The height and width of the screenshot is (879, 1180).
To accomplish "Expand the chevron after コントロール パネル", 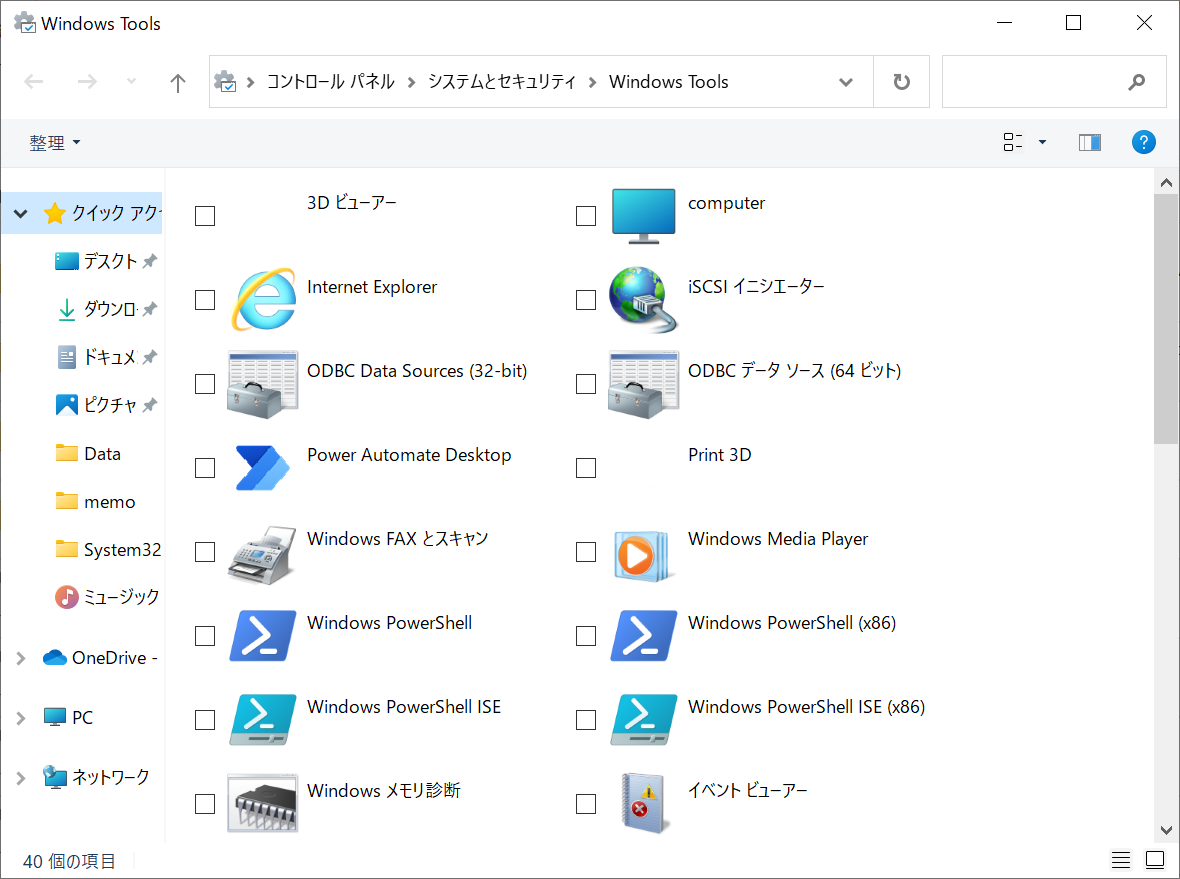I will pos(411,82).
